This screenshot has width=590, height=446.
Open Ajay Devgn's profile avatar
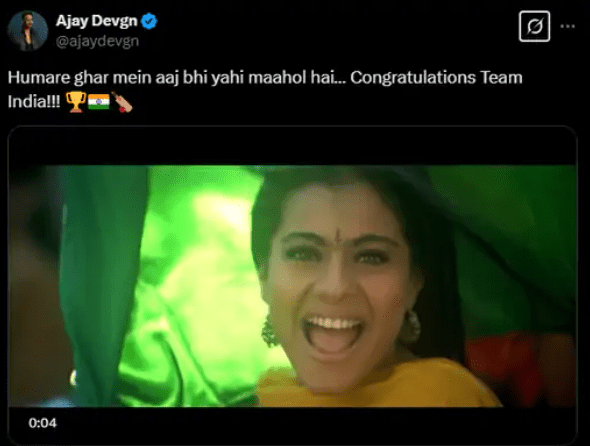27,31
